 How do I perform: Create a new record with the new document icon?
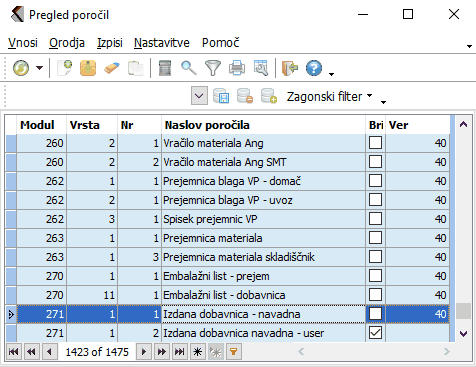click(x=65, y=68)
